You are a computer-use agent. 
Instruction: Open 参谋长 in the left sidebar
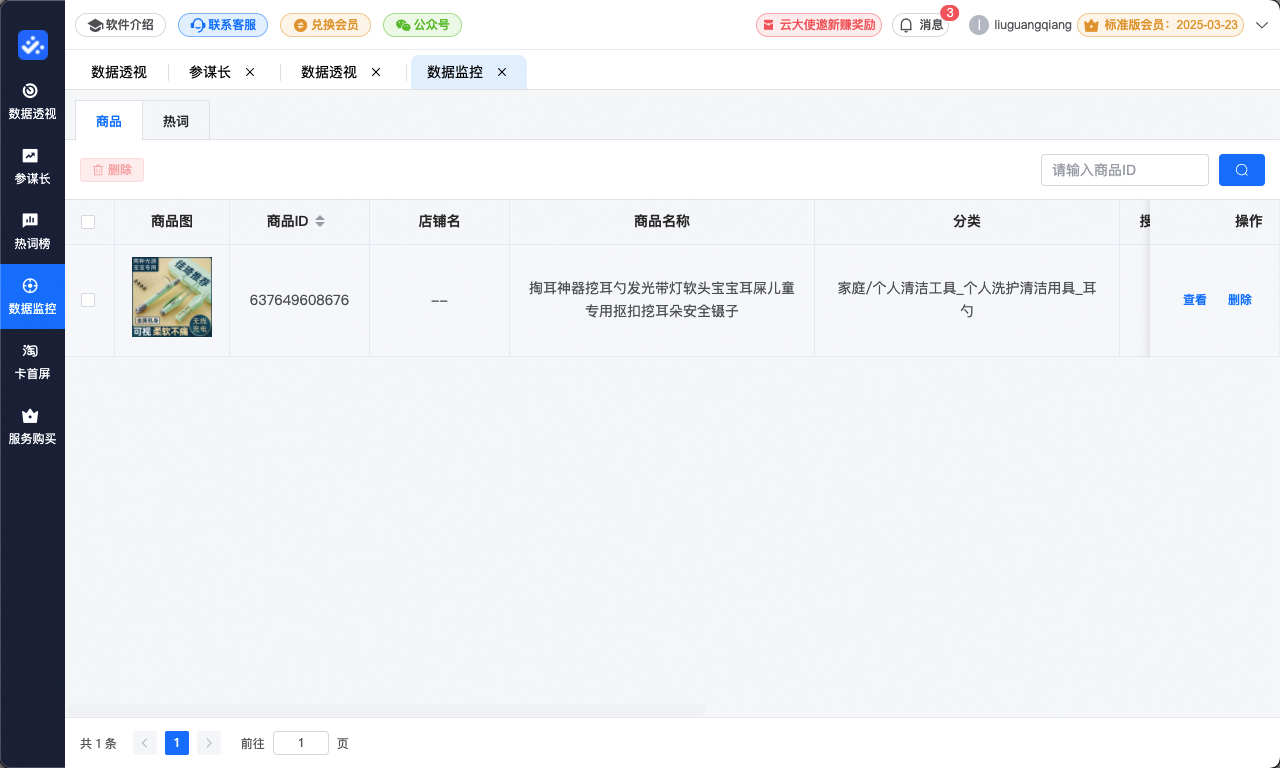32,166
